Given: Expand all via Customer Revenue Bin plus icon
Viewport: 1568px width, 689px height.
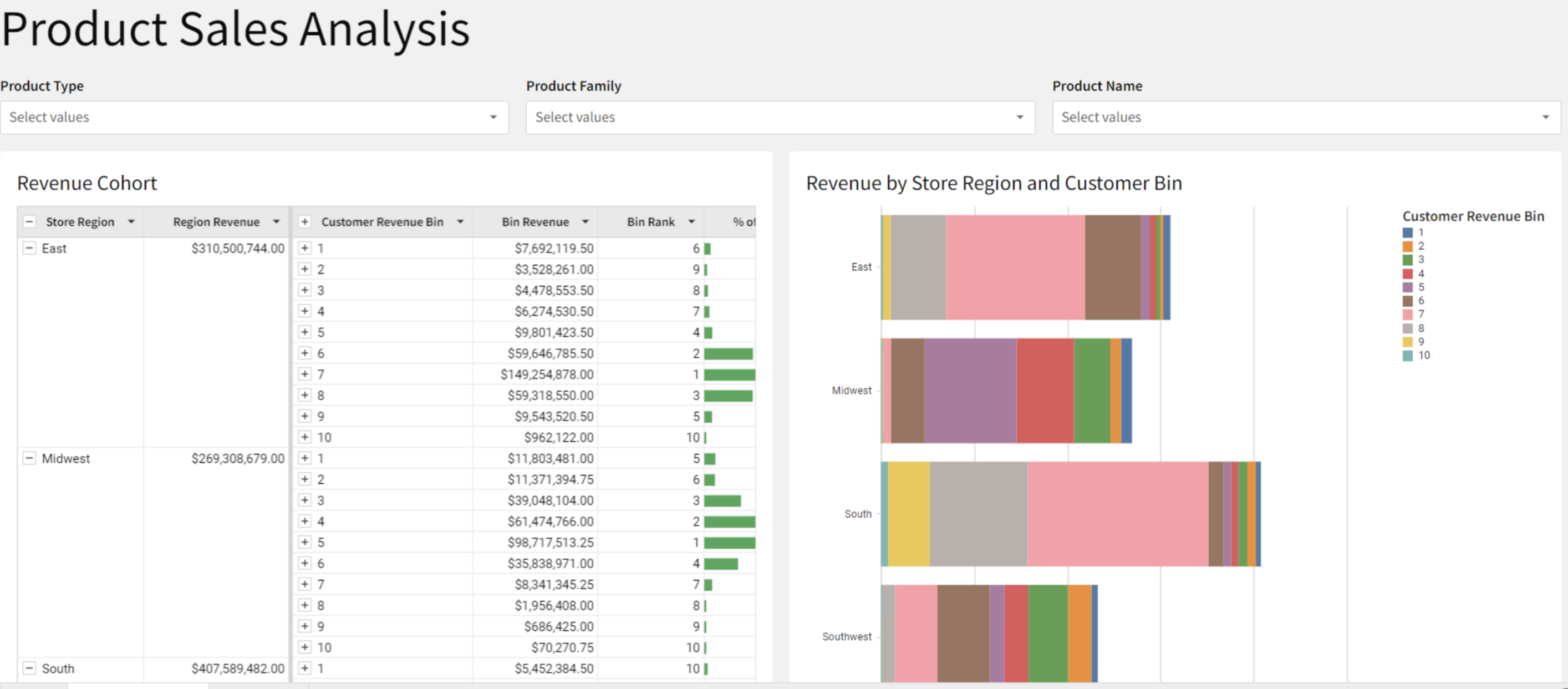Looking at the screenshot, I should (x=305, y=222).
